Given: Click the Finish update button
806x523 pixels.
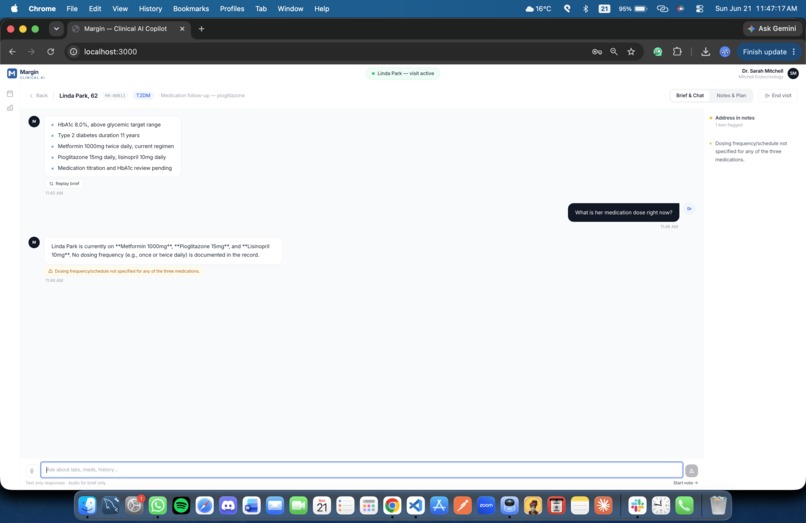Looking at the screenshot, I should (764, 51).
